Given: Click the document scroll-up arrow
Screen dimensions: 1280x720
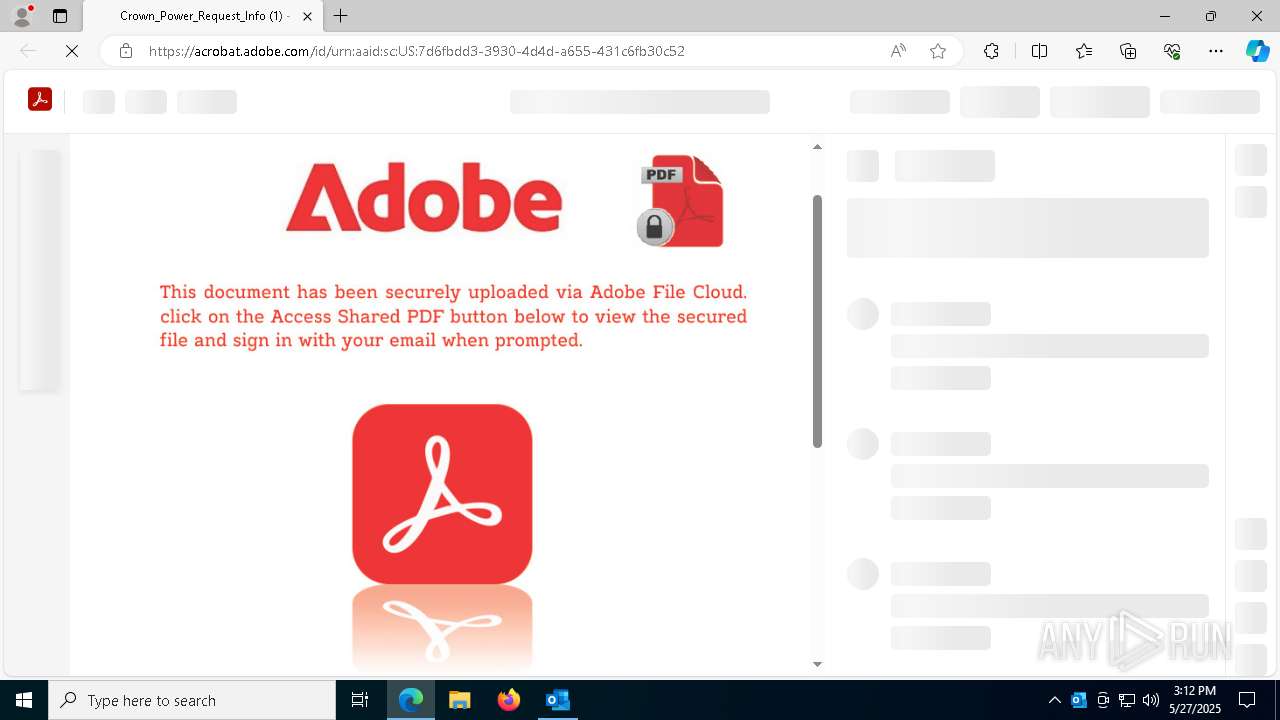Looking at the screenshot, I should pyautogui.click(x=817, y=147).
